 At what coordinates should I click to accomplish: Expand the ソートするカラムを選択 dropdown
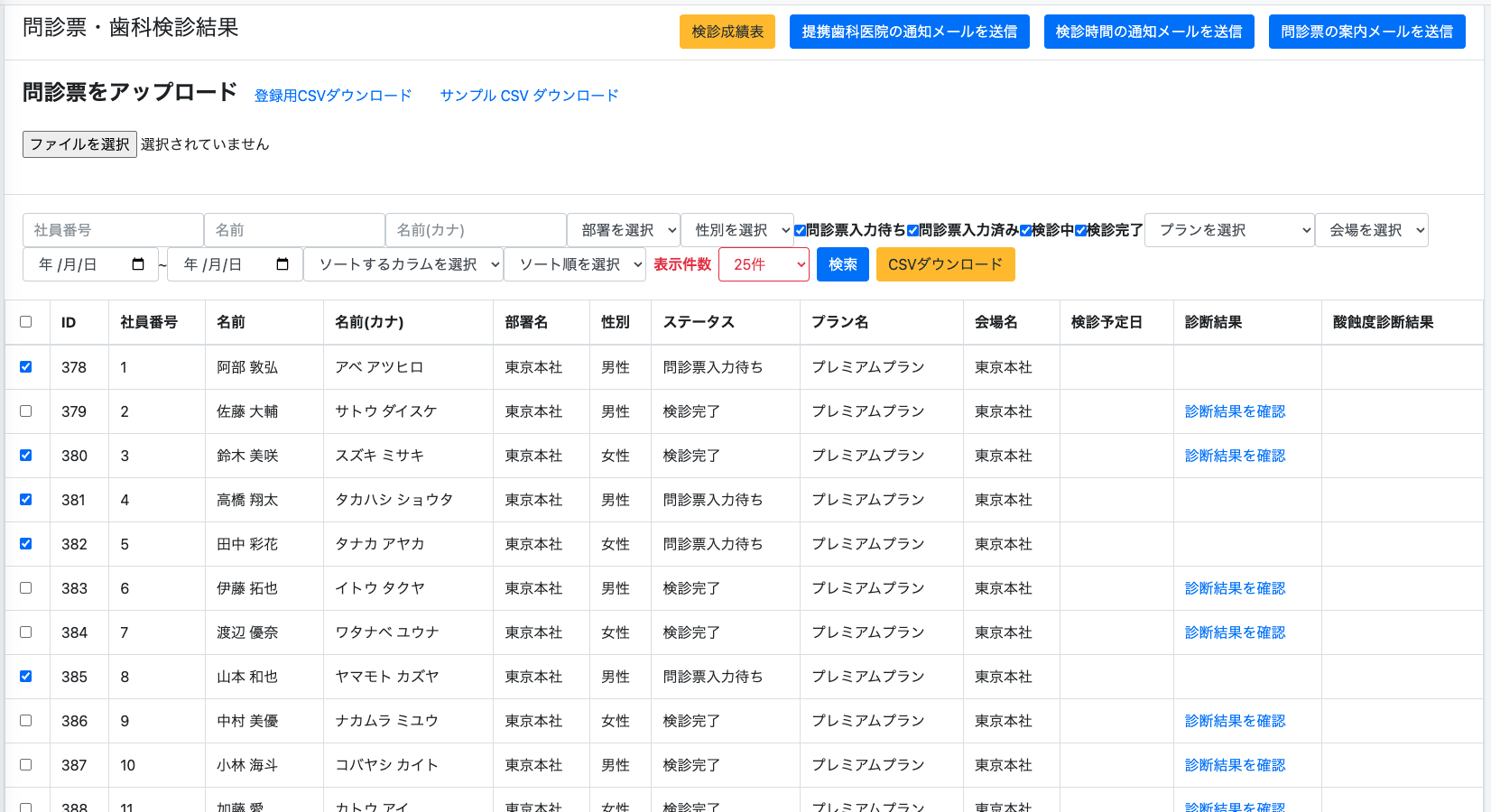[x=403, y=264]
